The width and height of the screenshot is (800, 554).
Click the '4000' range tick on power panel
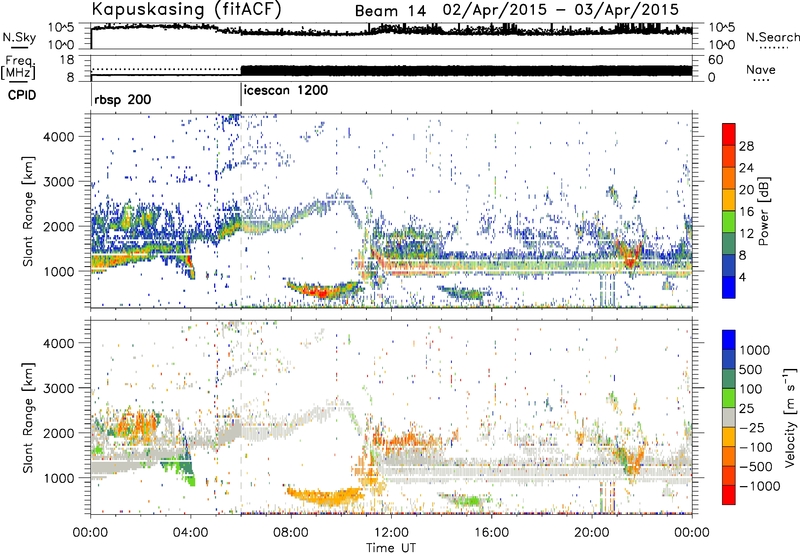pos(58,137)
